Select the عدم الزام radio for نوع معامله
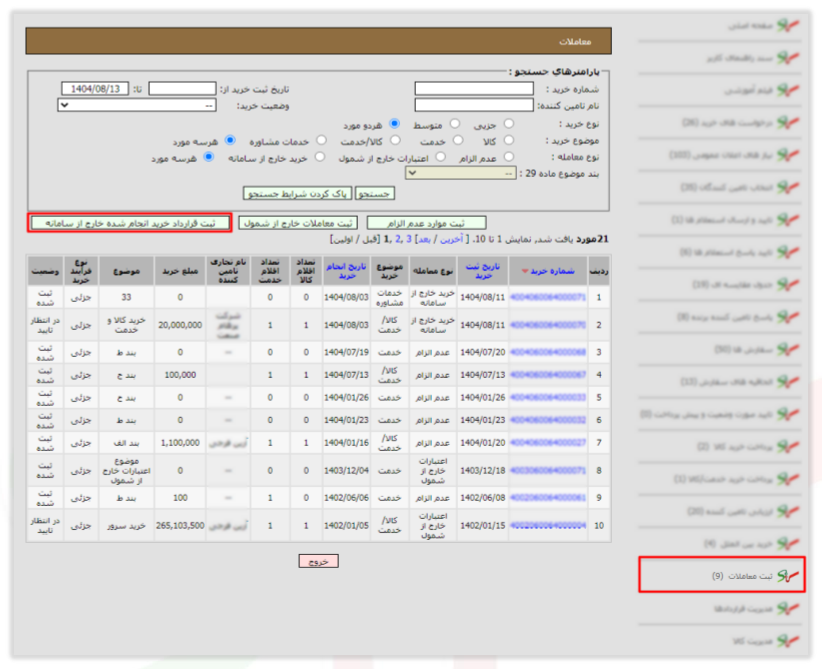This screenshot has width=822, height=669. [509, 157]
